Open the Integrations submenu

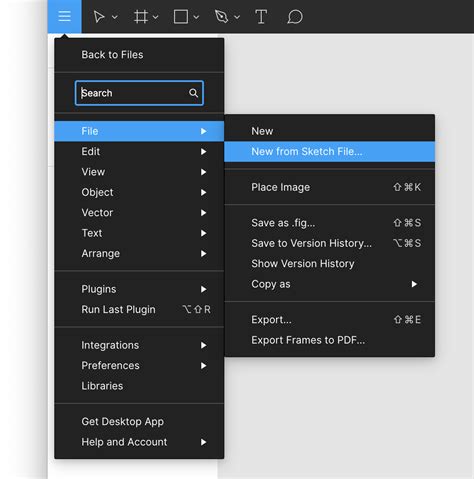[x=139, y=345]
